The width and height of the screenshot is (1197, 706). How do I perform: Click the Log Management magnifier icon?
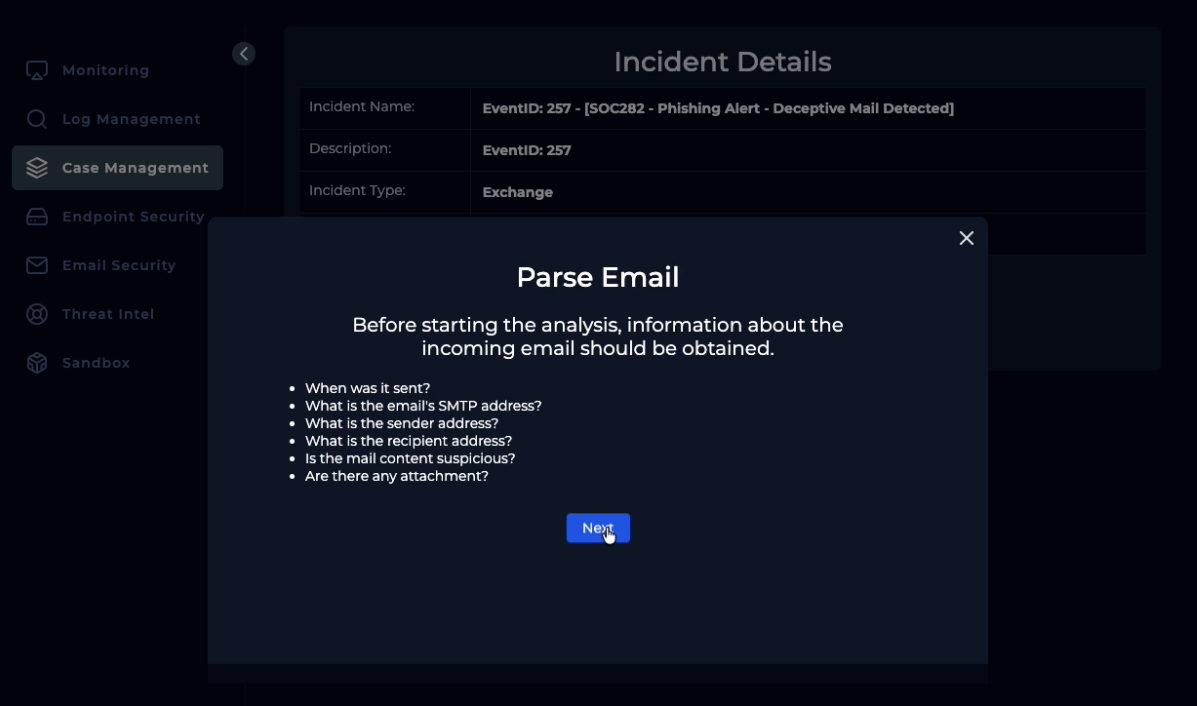(x=37, y=119)
